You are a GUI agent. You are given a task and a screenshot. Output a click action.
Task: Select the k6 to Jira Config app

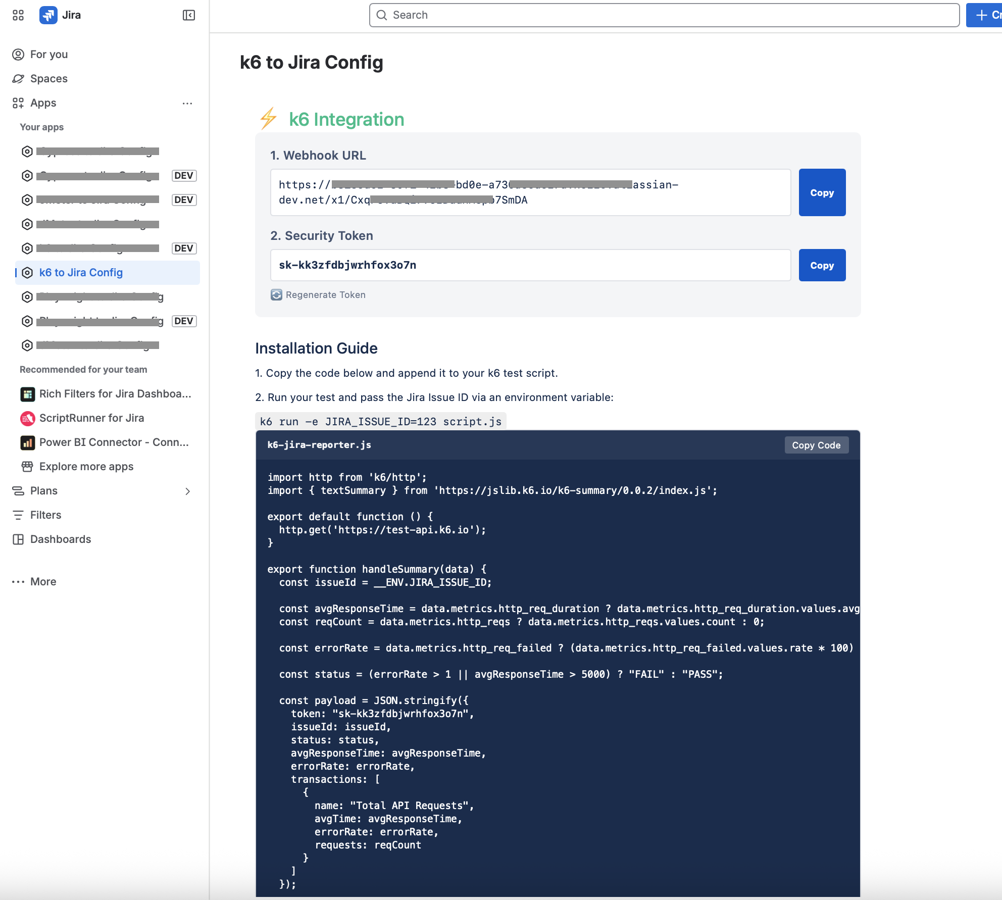click(x=81, y=272)
